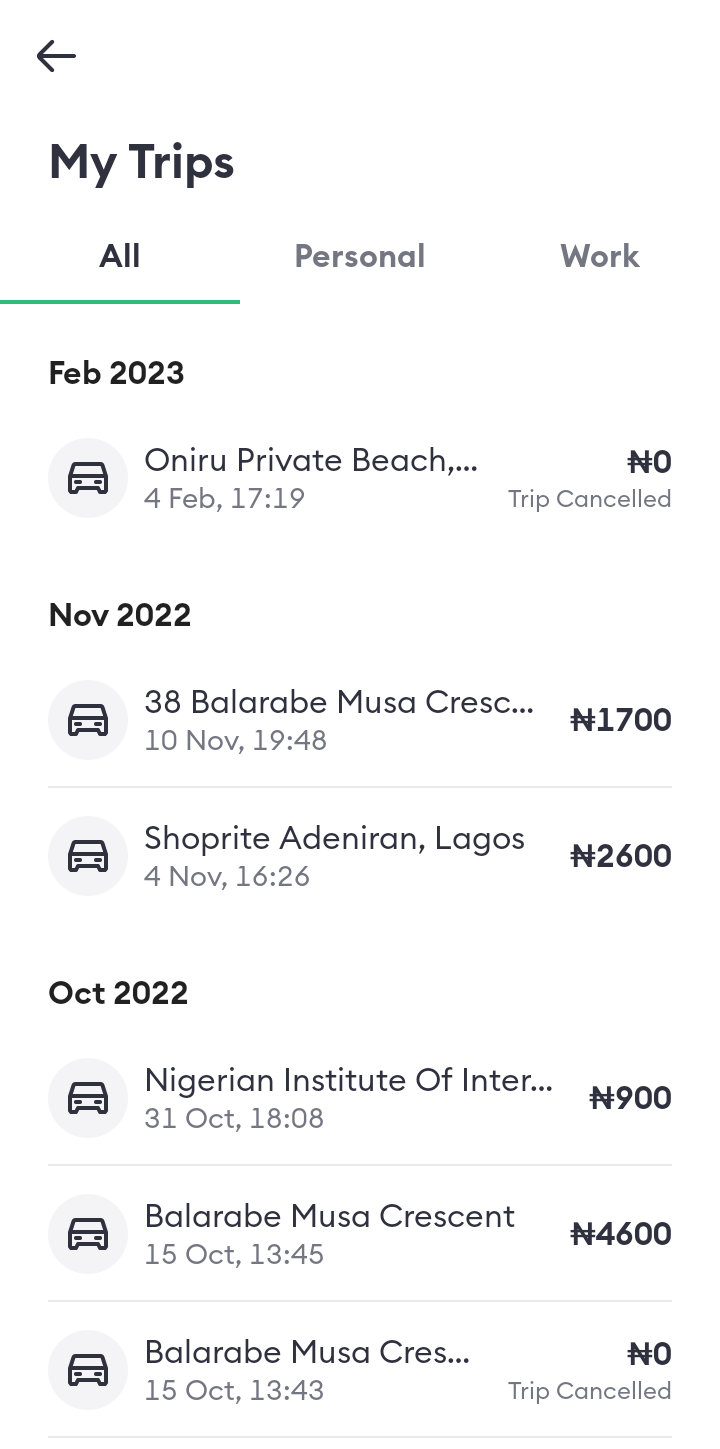Switch to the Work tab
The image size is (720, 1449).
599,256
